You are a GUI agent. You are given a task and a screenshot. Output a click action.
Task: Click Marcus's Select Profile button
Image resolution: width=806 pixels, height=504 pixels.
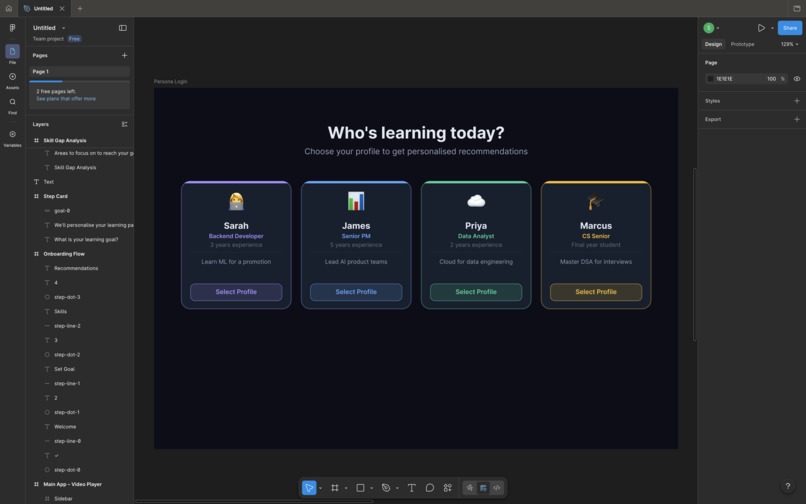596,292
